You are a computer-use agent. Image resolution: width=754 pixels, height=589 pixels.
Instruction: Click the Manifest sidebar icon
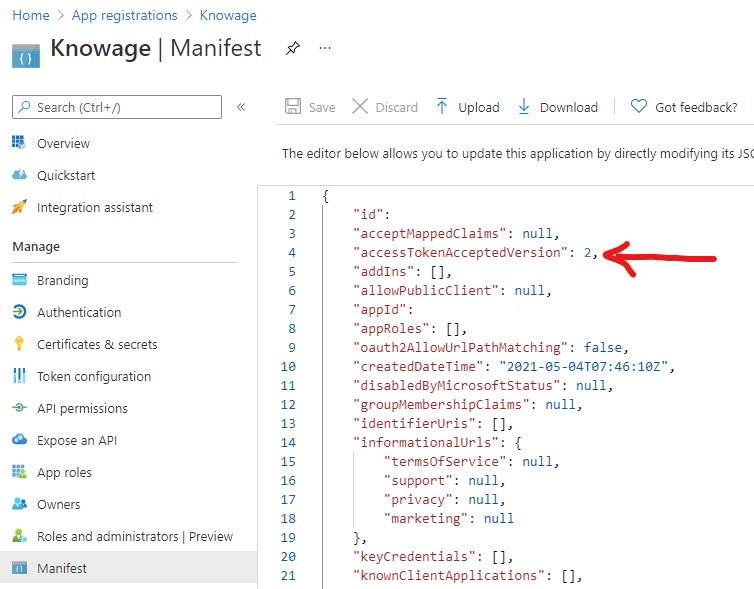point(19,567)
